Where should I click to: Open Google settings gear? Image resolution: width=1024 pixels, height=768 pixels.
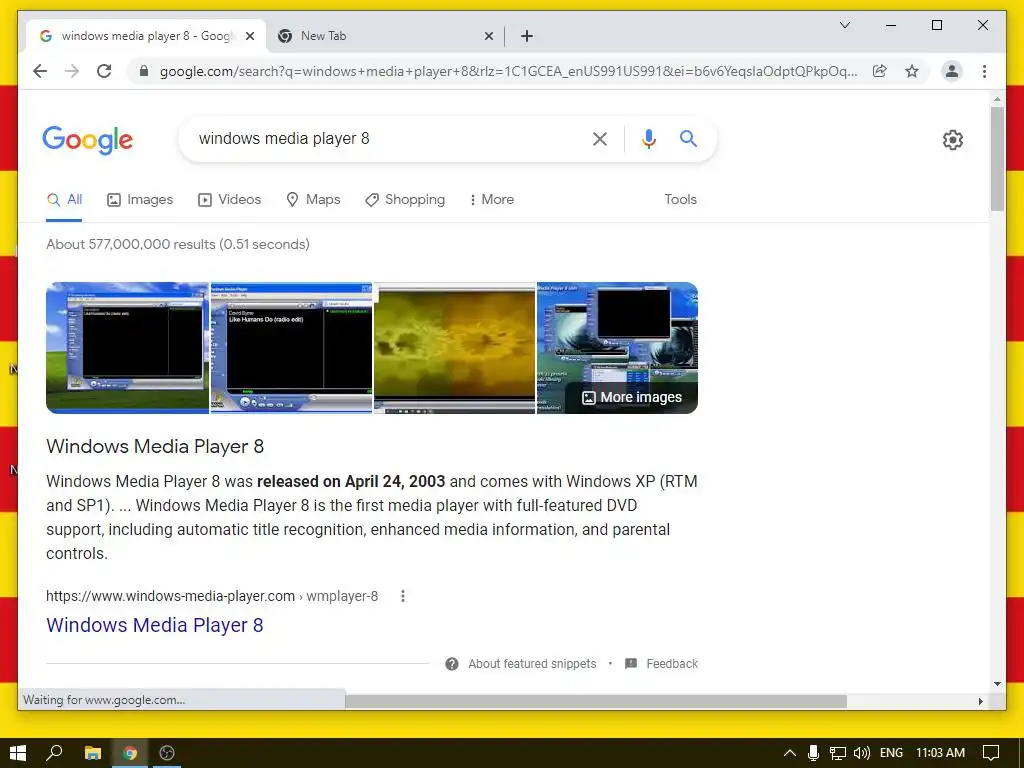[x=953, y=140]
